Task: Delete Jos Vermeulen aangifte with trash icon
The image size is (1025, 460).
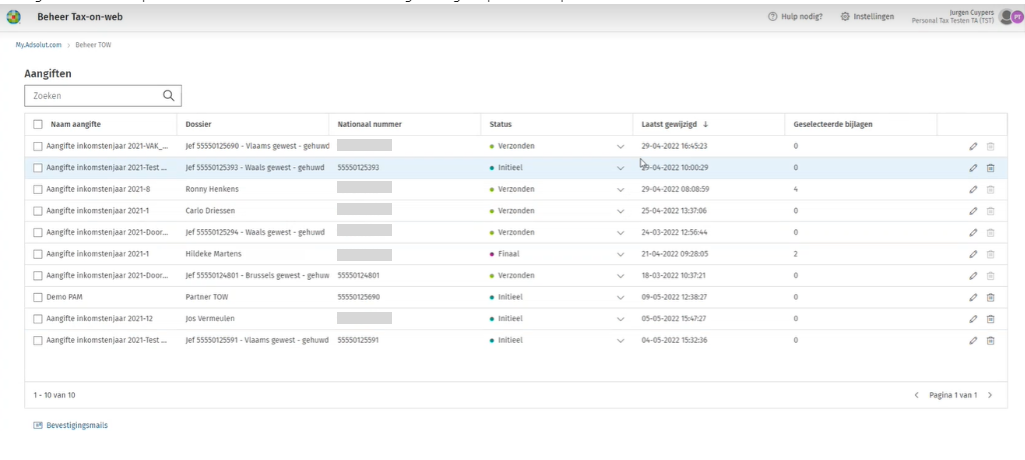Action: [x=990, y=319]
